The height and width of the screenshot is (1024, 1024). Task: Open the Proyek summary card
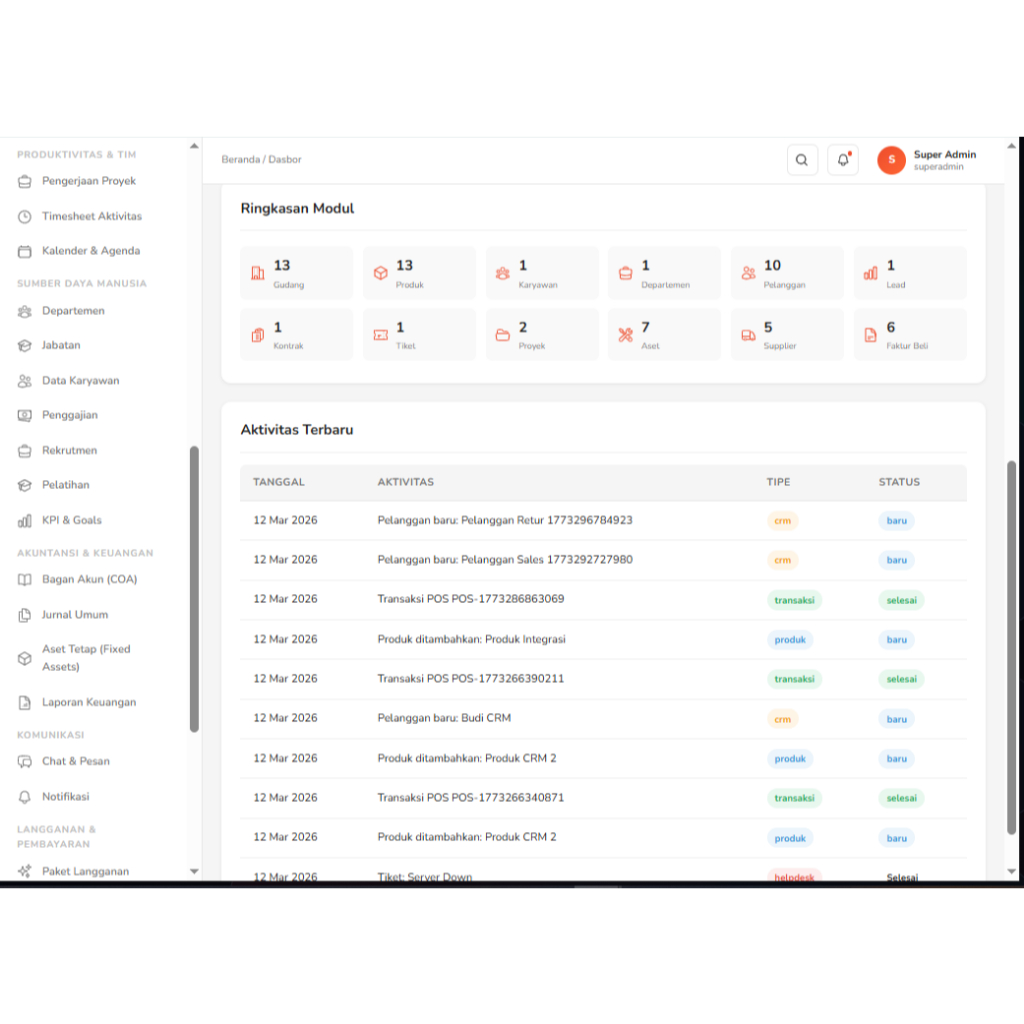tap(542, 334)
